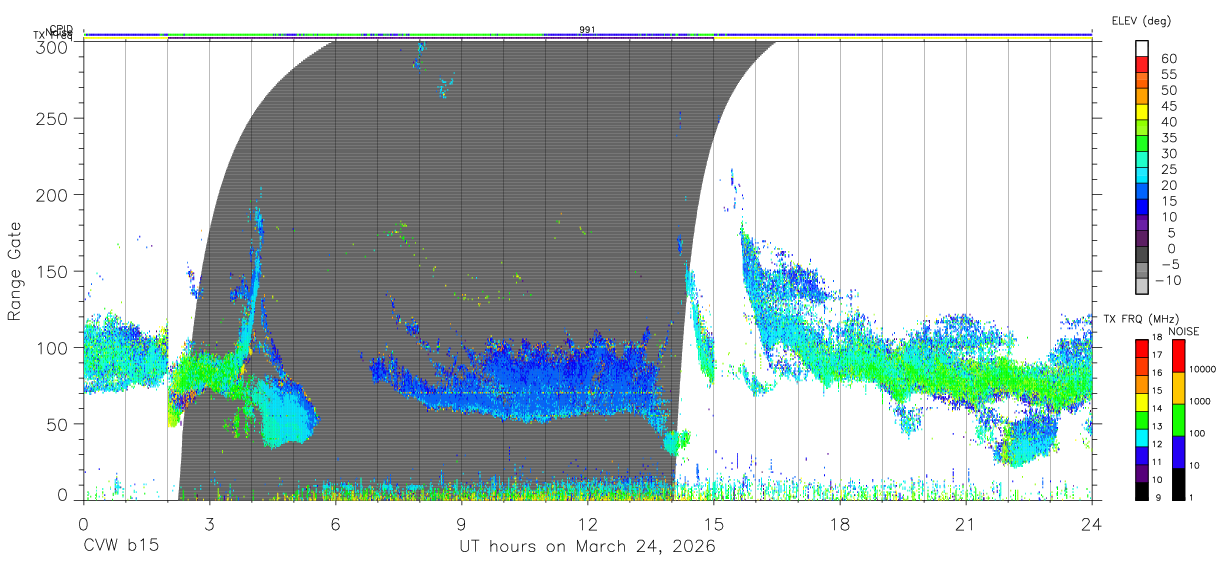Click ELEV legend value "−5"
Screen dimensions: 1228x567
click(1169, 264)
